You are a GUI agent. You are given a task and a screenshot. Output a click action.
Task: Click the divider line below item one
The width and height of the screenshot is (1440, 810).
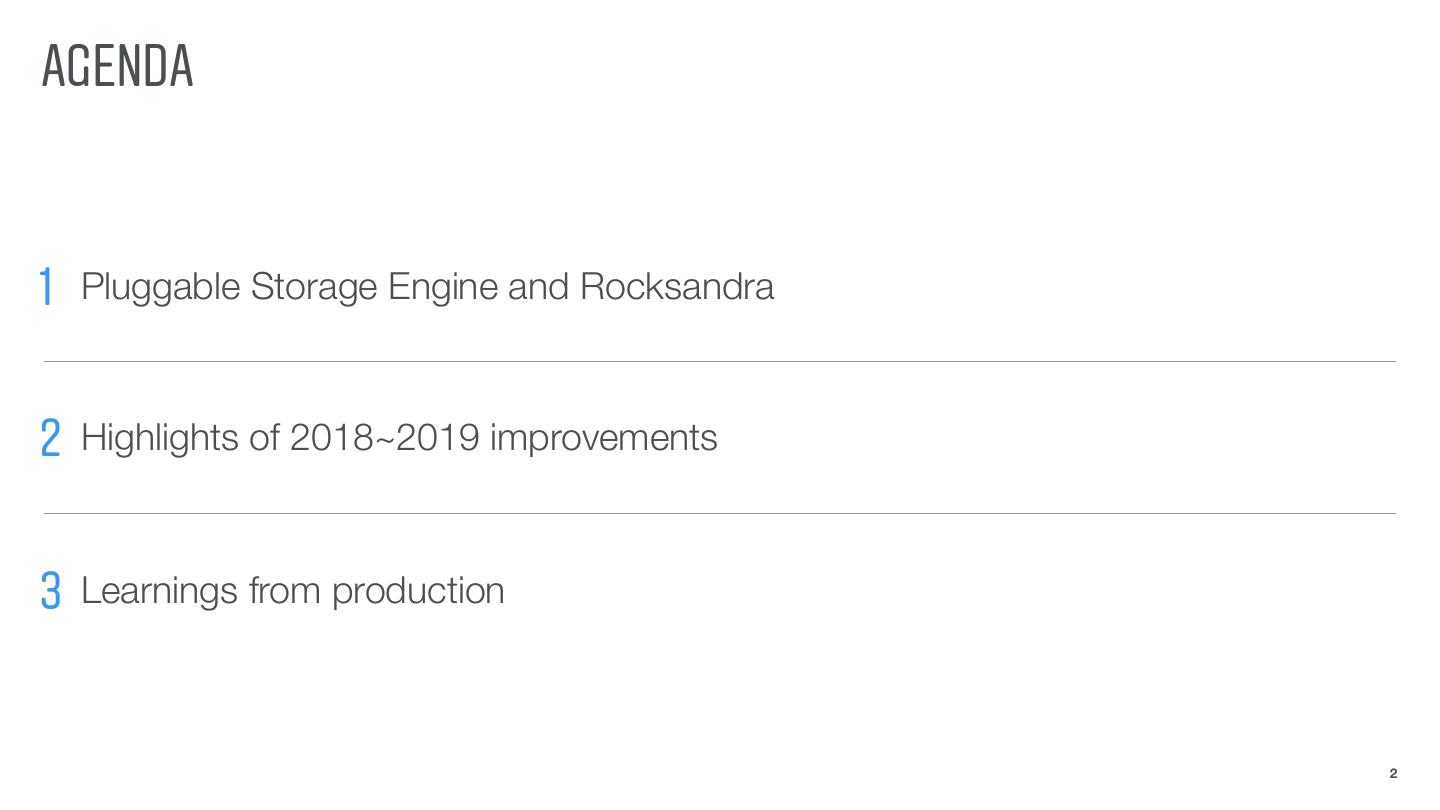pos(720,362)
